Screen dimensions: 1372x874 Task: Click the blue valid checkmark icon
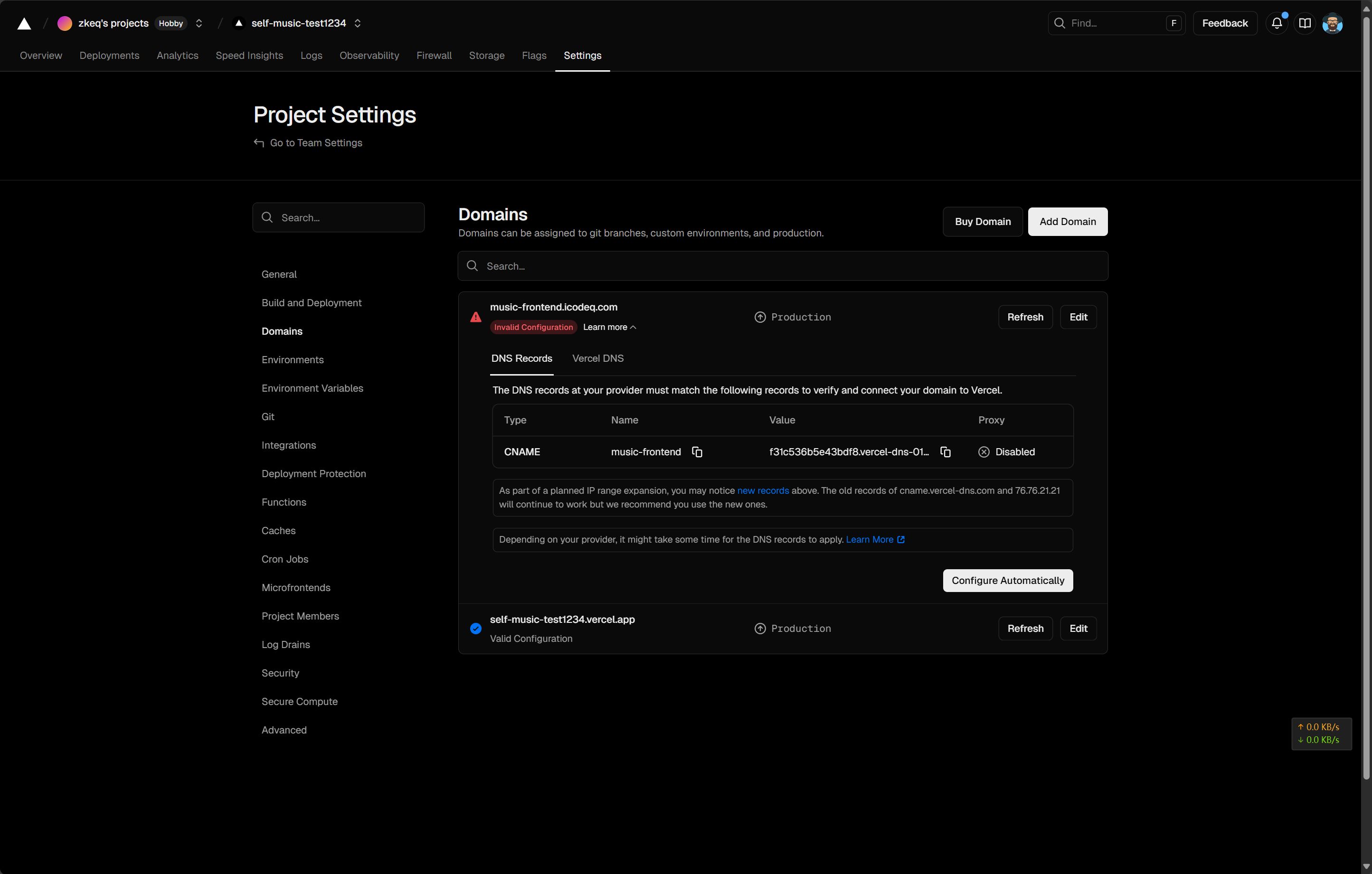coord(476,629)
